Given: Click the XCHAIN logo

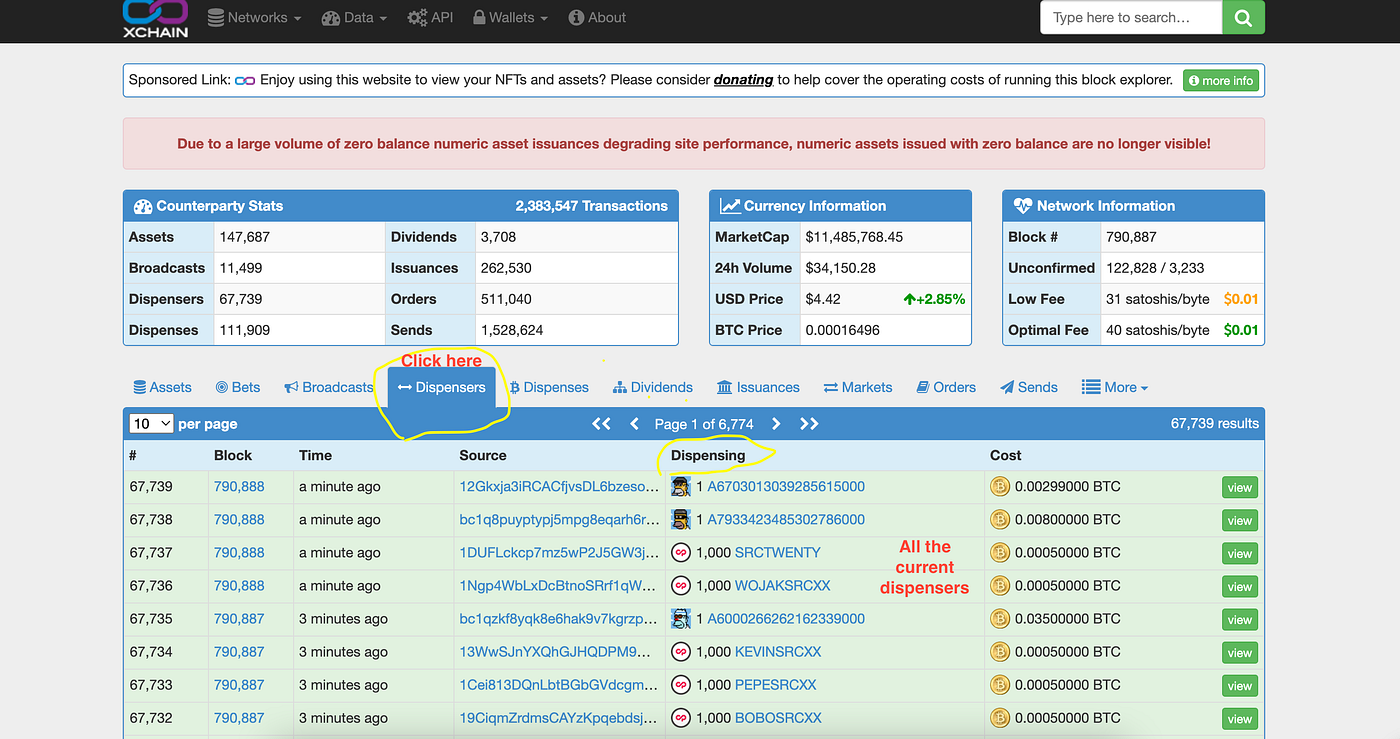Looking at the screenshot, I should click(x=155, y=18).
